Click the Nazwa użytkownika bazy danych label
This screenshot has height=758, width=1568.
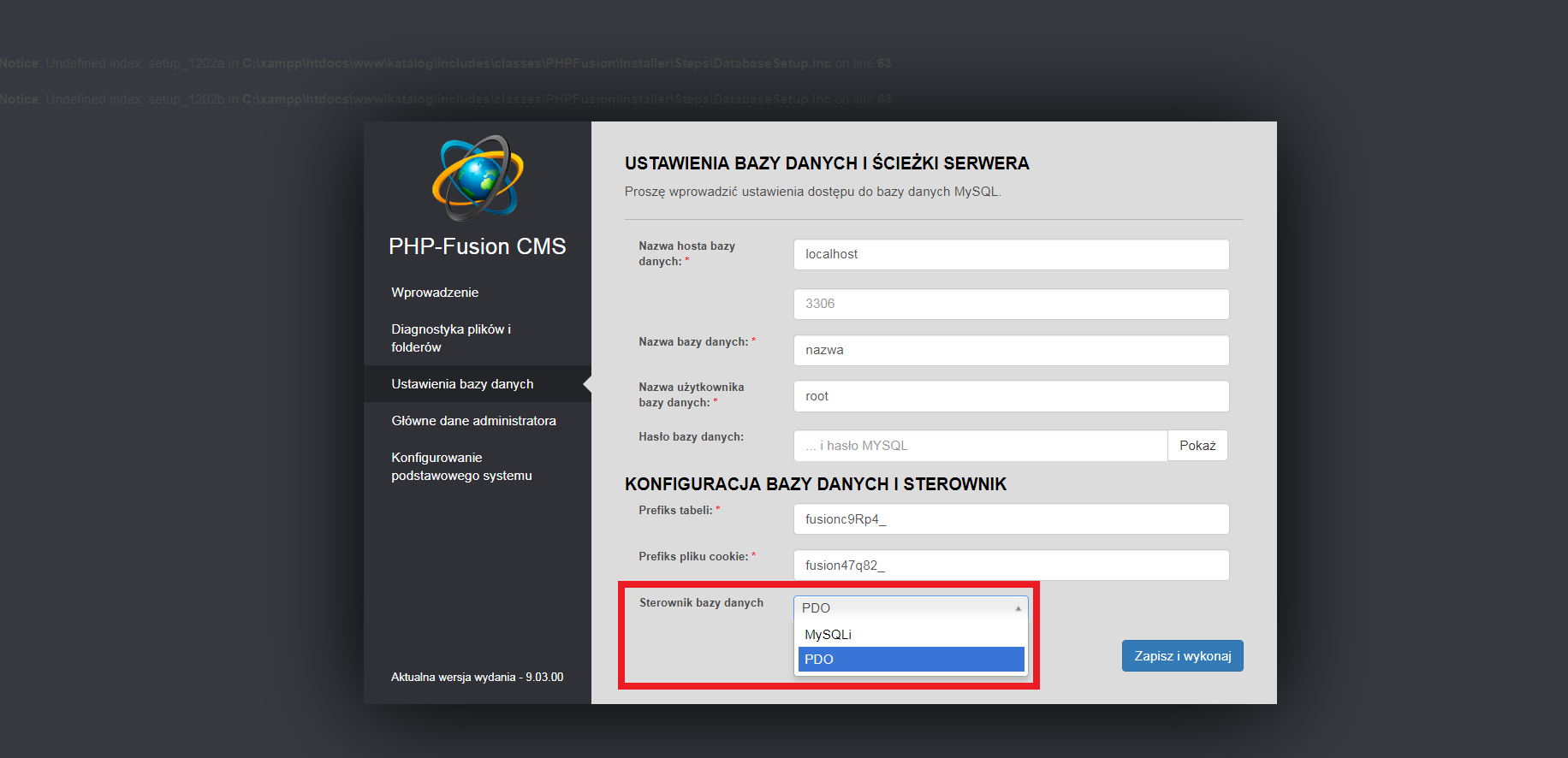tap(691, 395)
